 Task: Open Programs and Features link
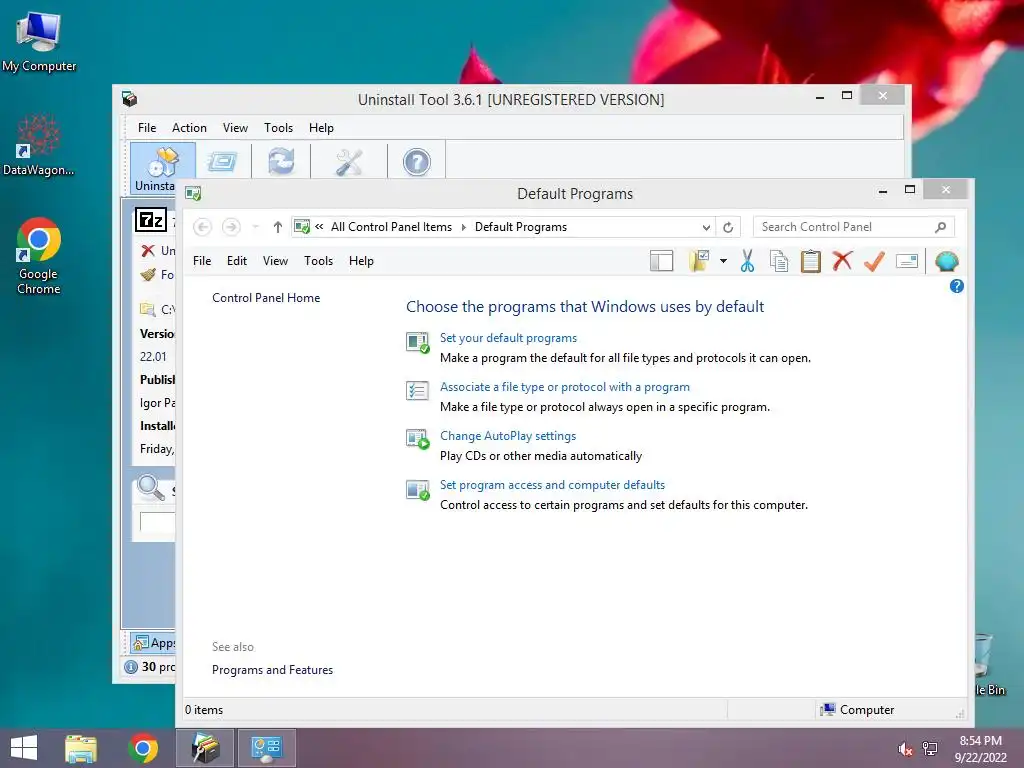coord(272,669)
